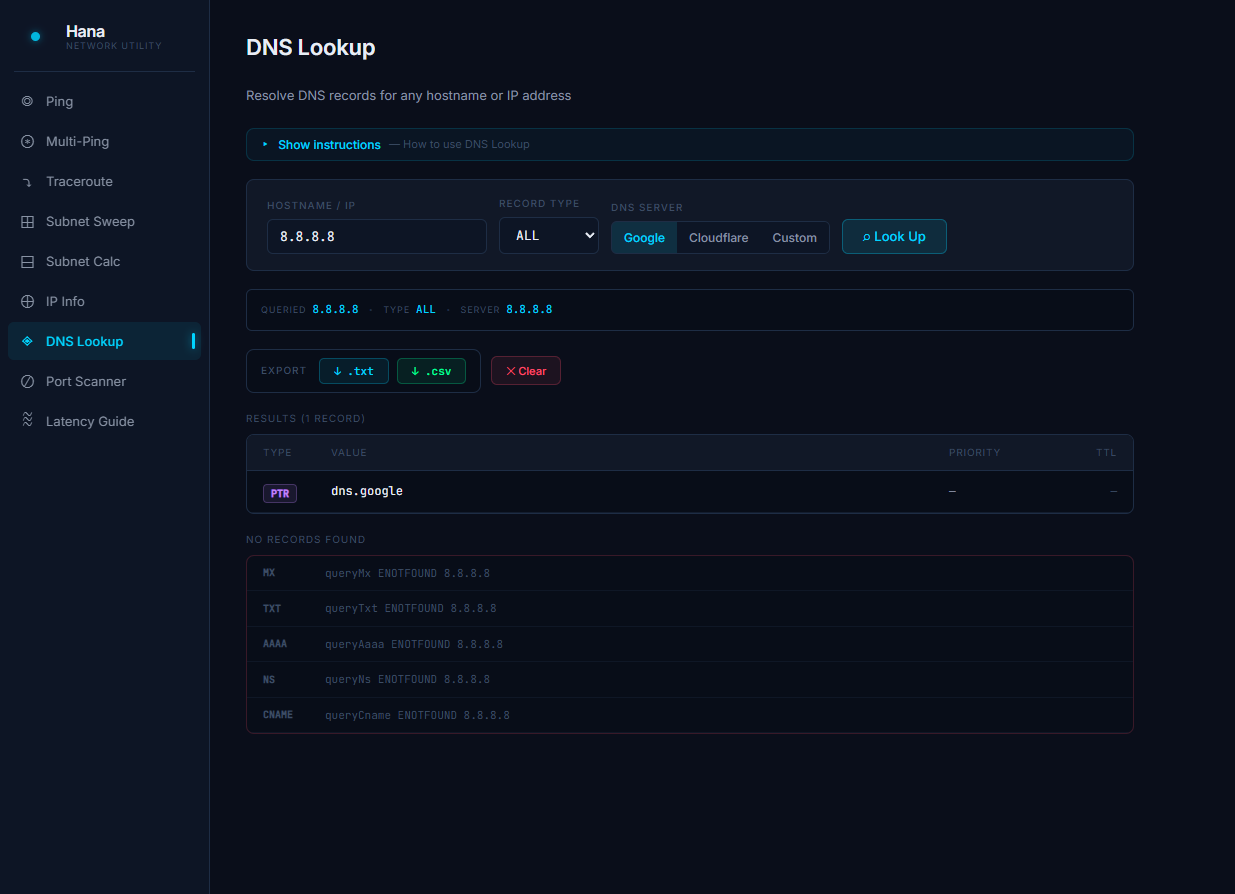Screen dimensions: 1235x894
Task: Select Cloudflare as the DNS server
Action: click(x=718, y=238)
